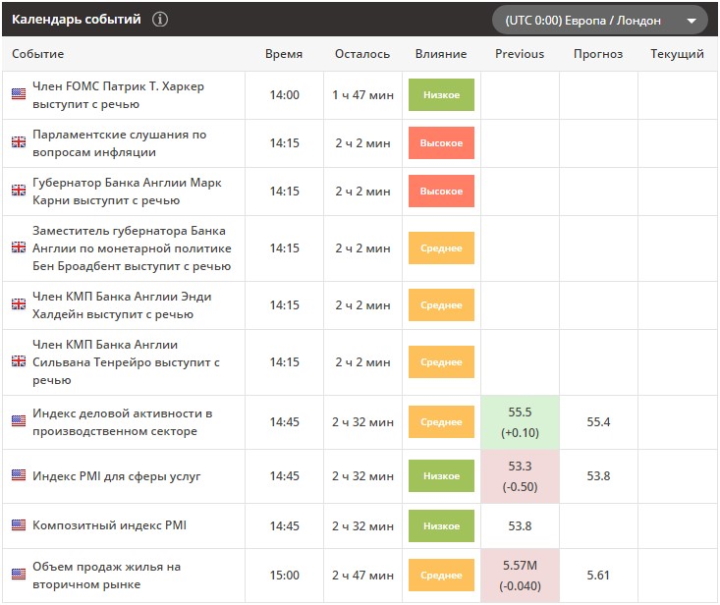Click the UK flag beside Энди Халдейн event
Image resolution: width=720 pixels, height=605 pixels.
pos(18,305)
